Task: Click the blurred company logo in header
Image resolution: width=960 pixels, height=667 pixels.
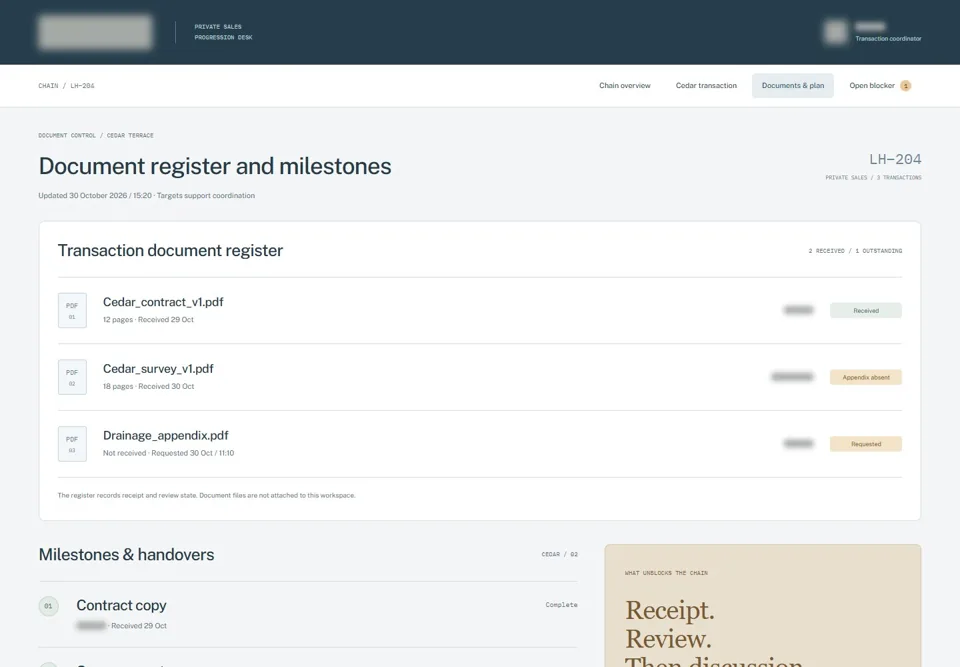Action: 96,32
